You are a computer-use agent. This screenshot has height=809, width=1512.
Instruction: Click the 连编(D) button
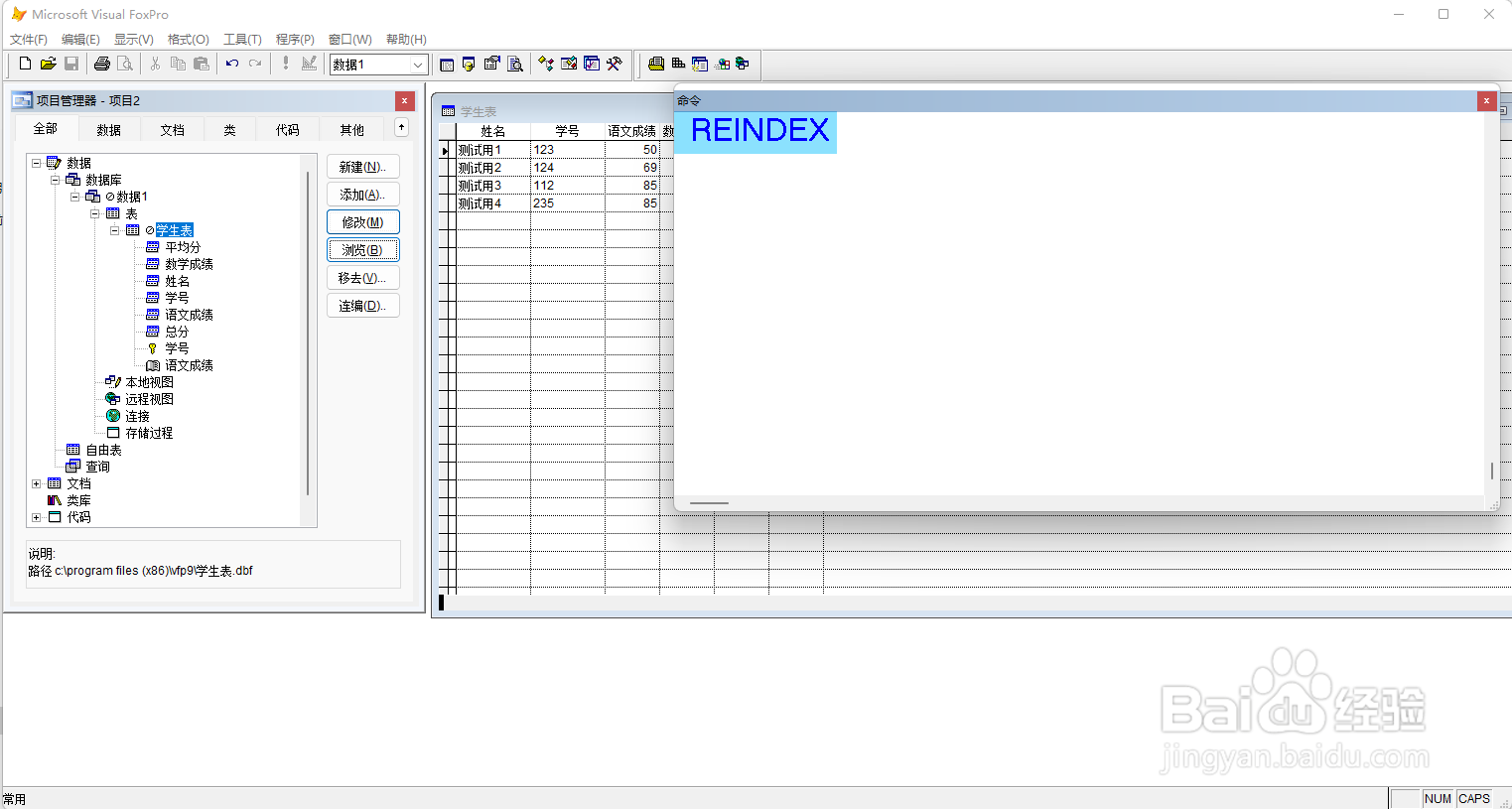363,306
